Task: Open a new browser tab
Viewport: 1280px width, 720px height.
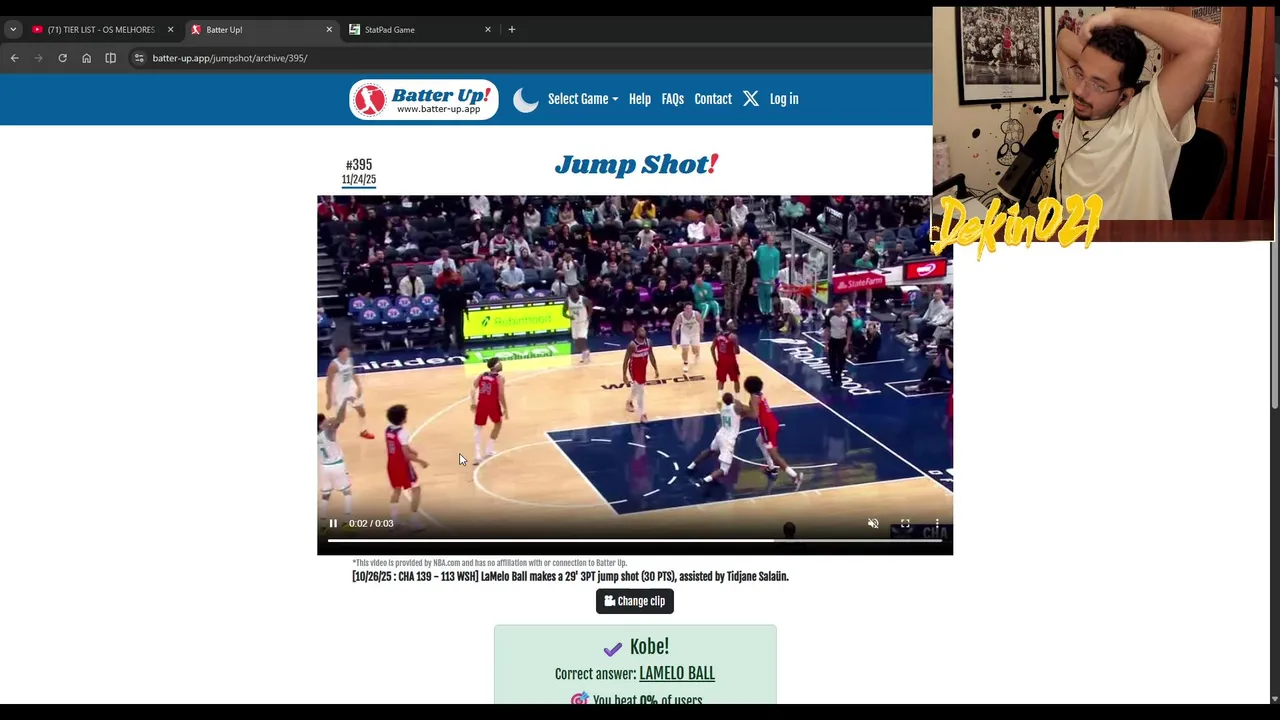Action: pos(511,30)
